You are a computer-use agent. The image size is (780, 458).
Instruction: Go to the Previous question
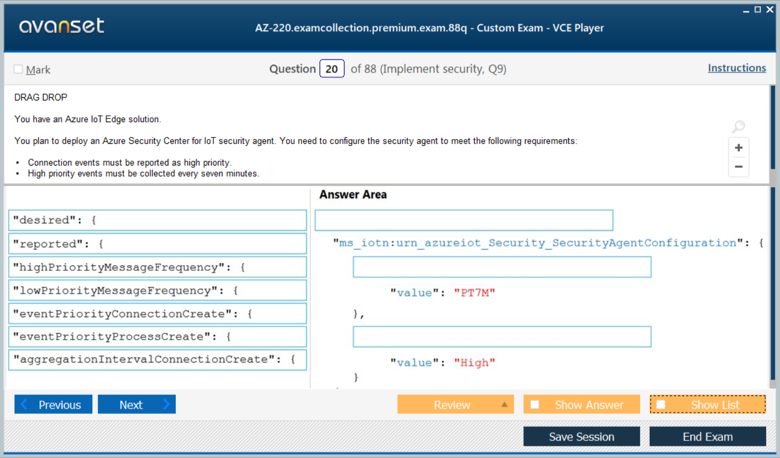point(53,404)
